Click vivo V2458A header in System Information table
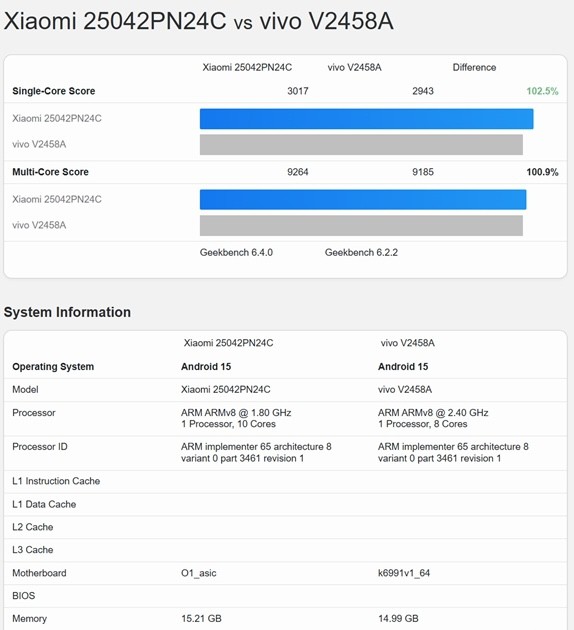Viewport: 574px width, 630px height. 407,343
